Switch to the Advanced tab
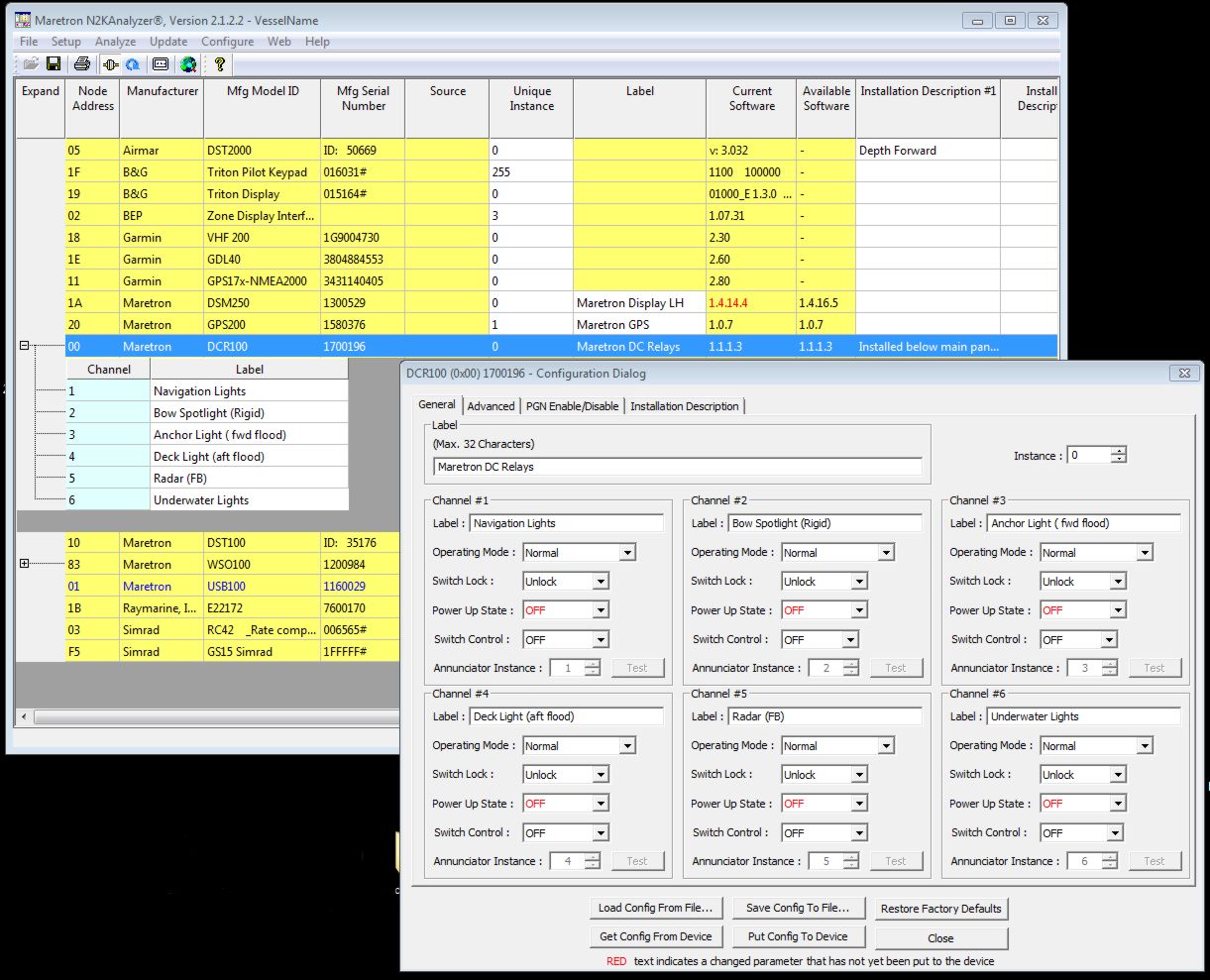Image resolution: width=1210 pixels, height=980 pixels. (491, 406)
